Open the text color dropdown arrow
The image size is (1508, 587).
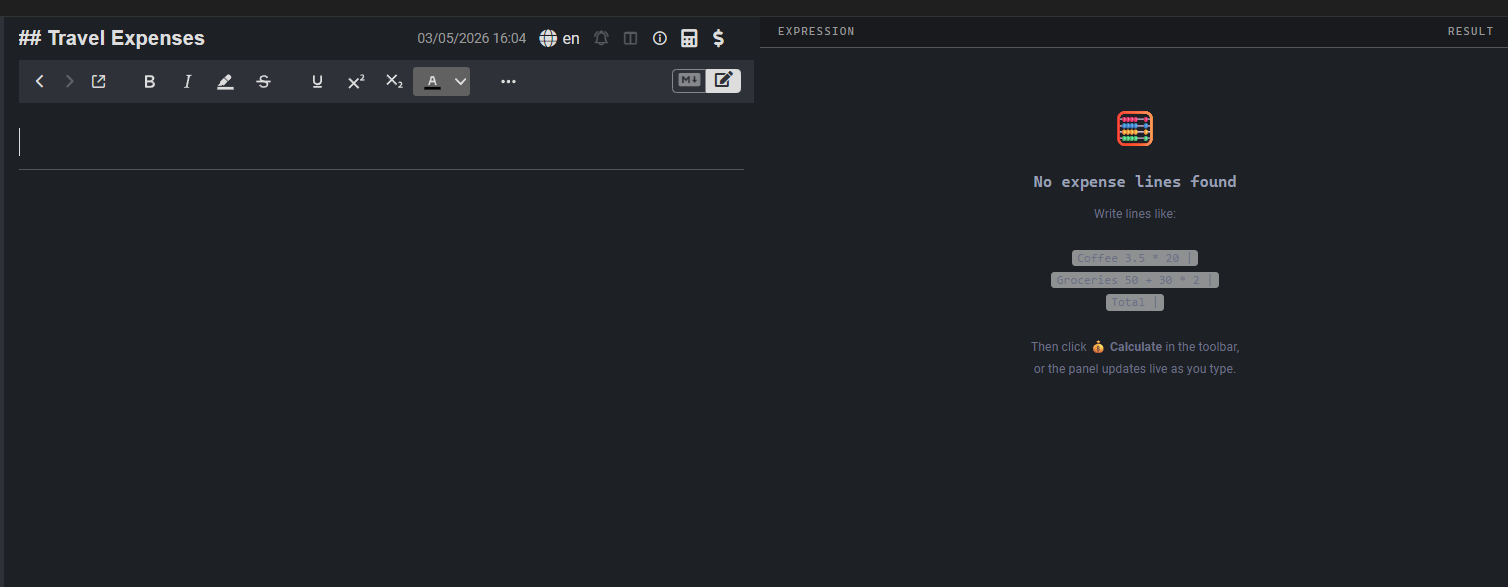click(x=461, y=81)
